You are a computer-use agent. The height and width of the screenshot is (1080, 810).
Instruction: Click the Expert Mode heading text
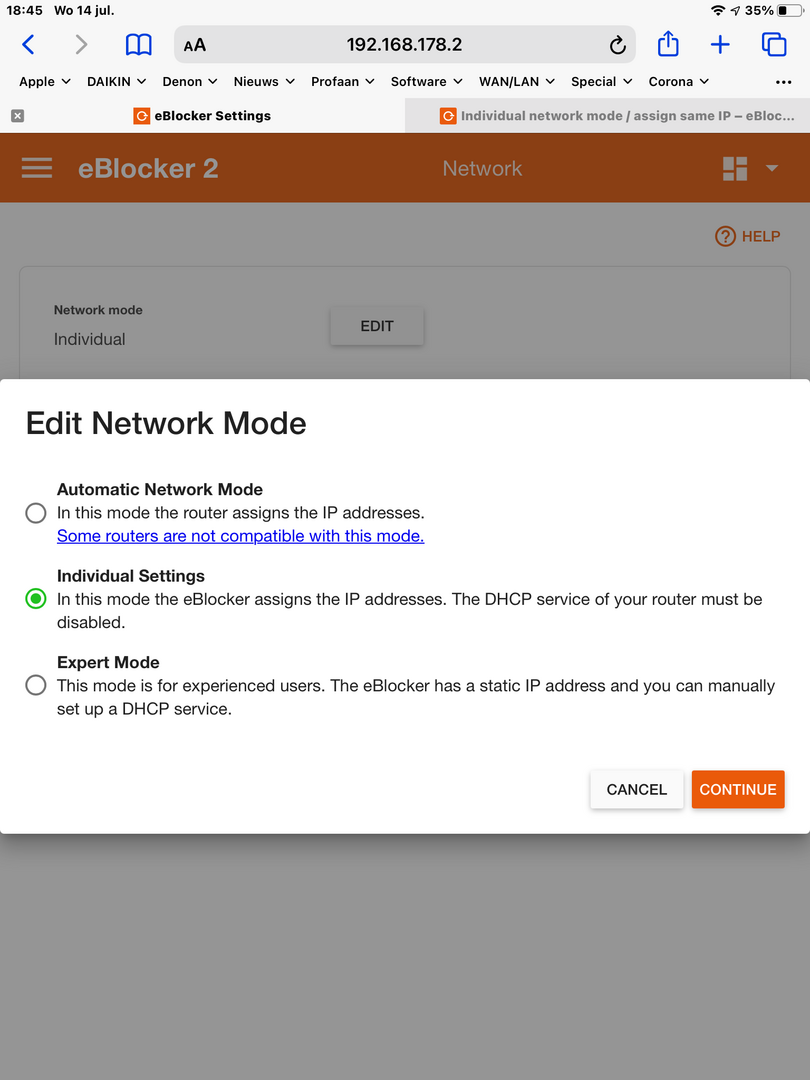pyautogui.click(x=108, y=663)
